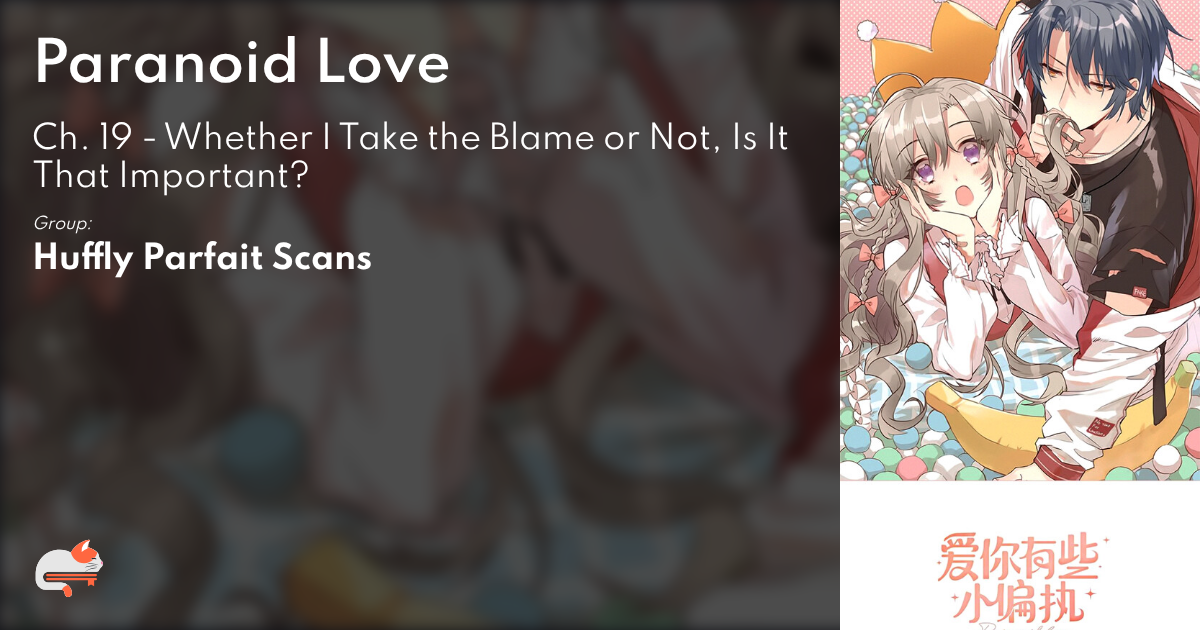Open the manga cover artwork
Image resolution: width=1200 pixels, height=630 pixels.
point(1020,240)
